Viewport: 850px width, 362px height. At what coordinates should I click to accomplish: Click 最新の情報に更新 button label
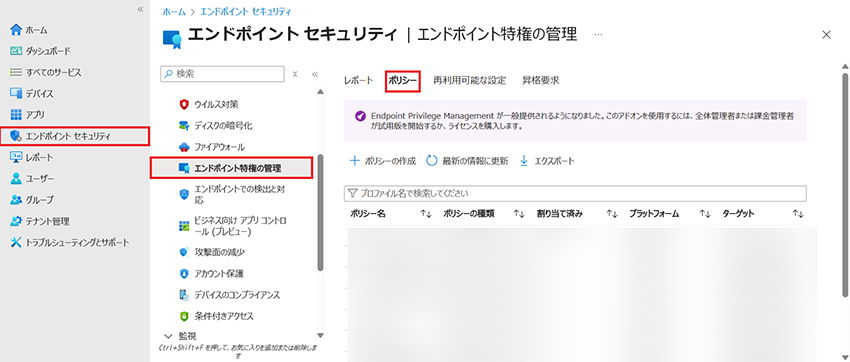tap(475, 161)
